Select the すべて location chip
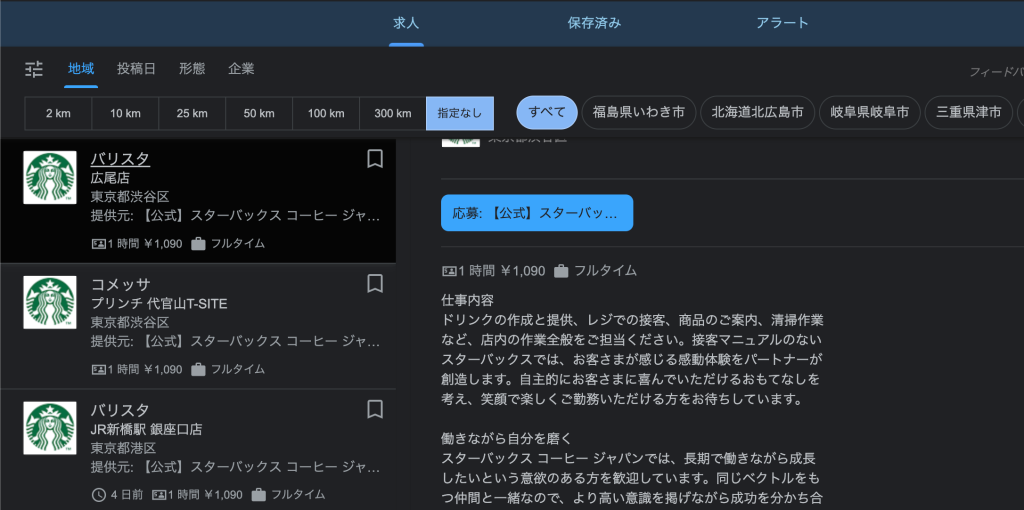Viewport: 1024px width, 510px height. (547, 112)
